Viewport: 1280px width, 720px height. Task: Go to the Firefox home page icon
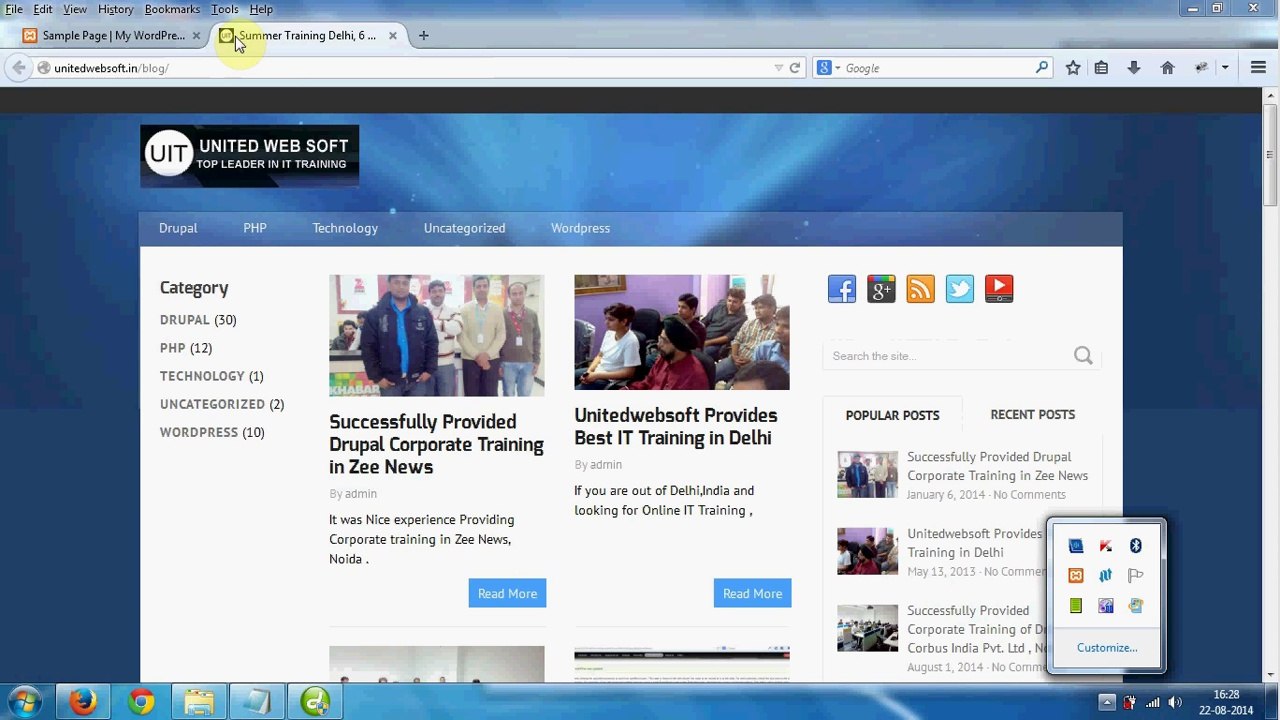1167,68
